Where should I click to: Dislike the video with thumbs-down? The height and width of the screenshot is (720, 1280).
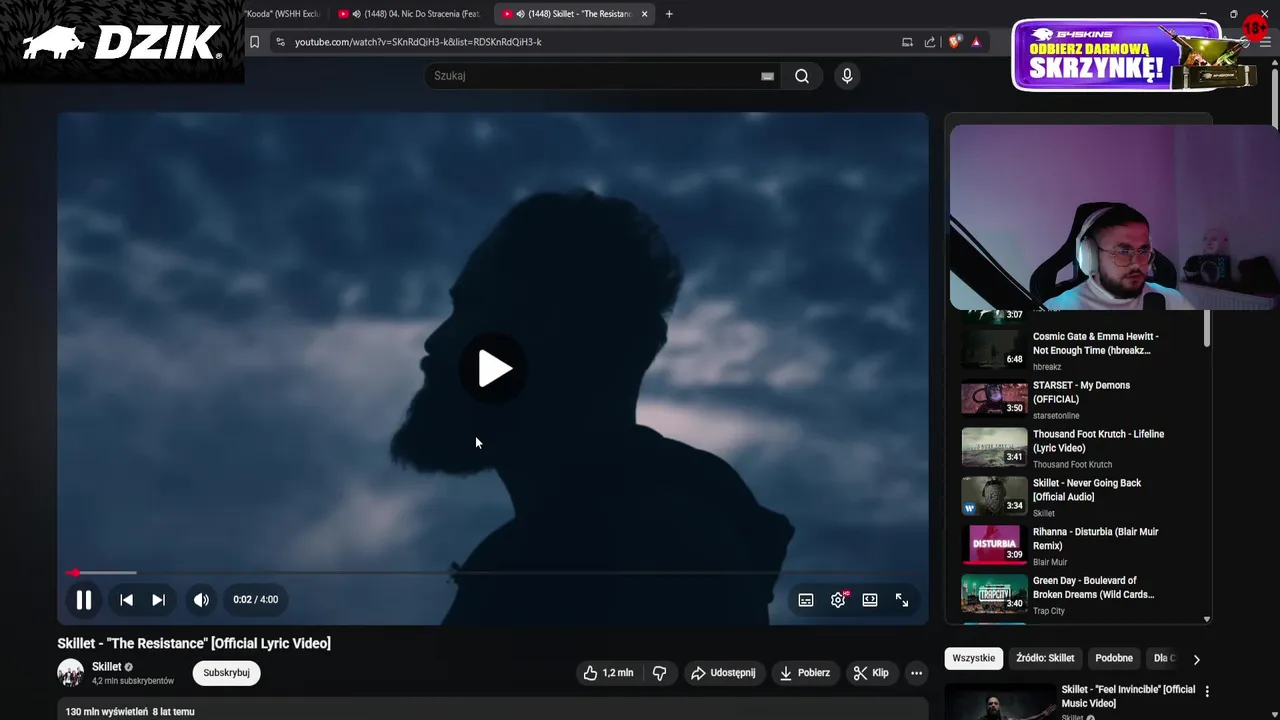(x=659, y=673)
